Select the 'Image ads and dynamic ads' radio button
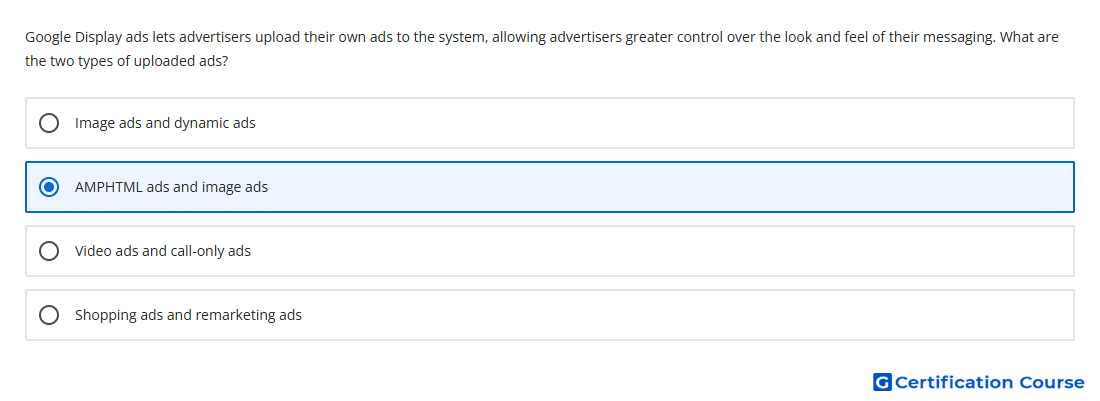This screenshot has height=401, width=1100. [49, 123]
